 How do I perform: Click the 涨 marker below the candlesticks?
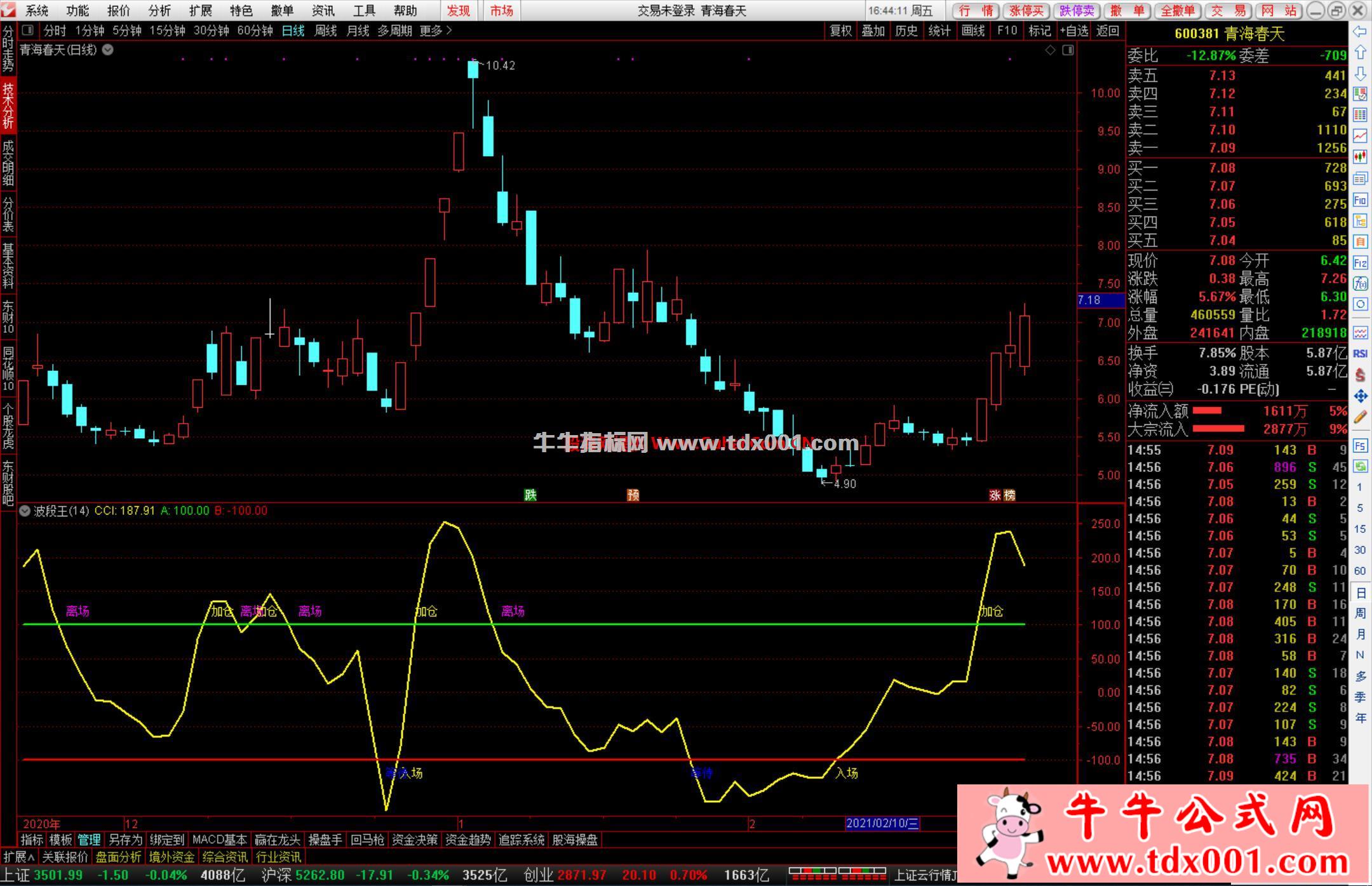pyautogui.click(x=995, y=495)
